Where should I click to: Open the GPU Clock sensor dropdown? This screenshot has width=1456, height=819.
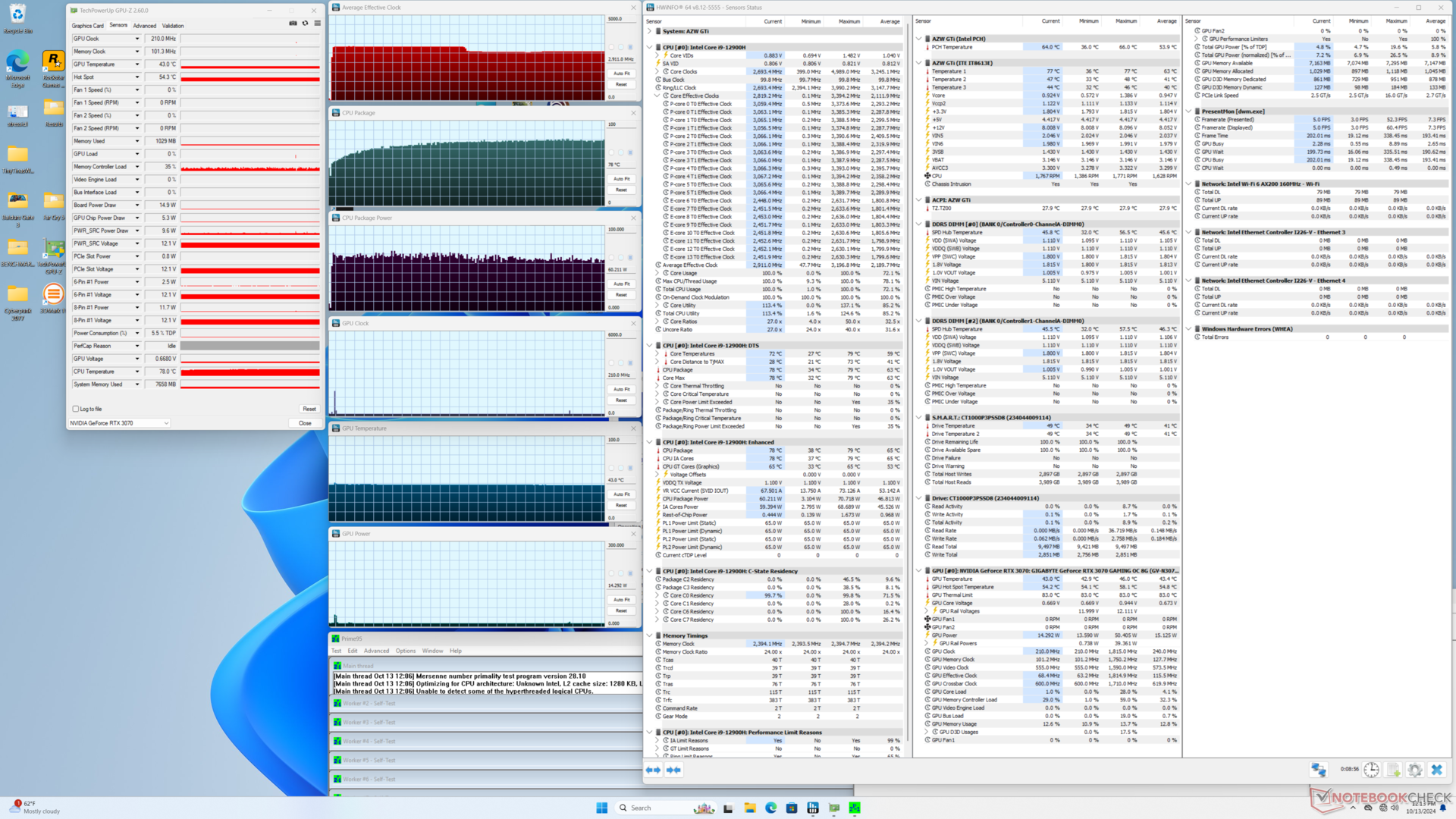pyautogui.click(x=137, y=39)
